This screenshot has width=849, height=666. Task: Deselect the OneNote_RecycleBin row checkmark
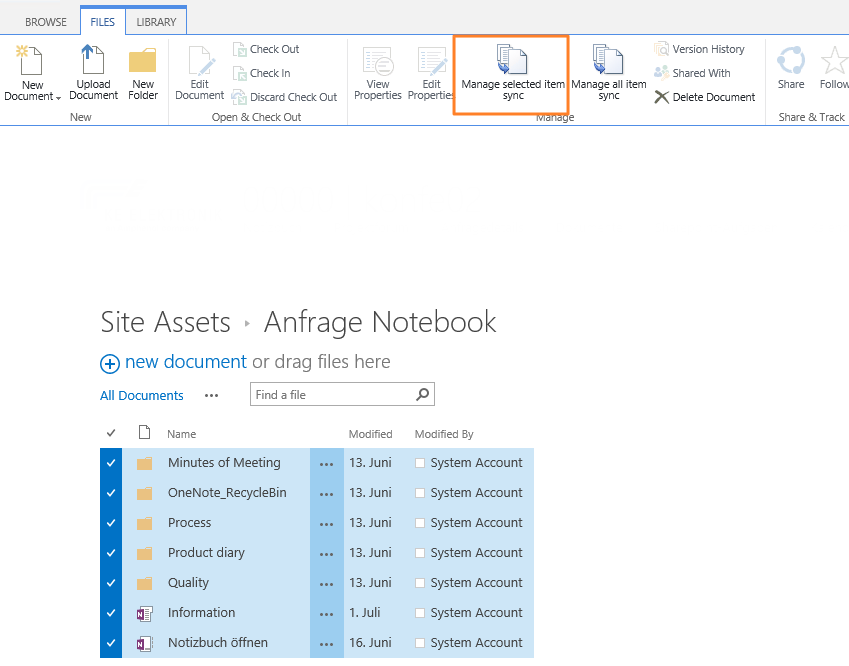pyautogui.click(x=111, y=493)
